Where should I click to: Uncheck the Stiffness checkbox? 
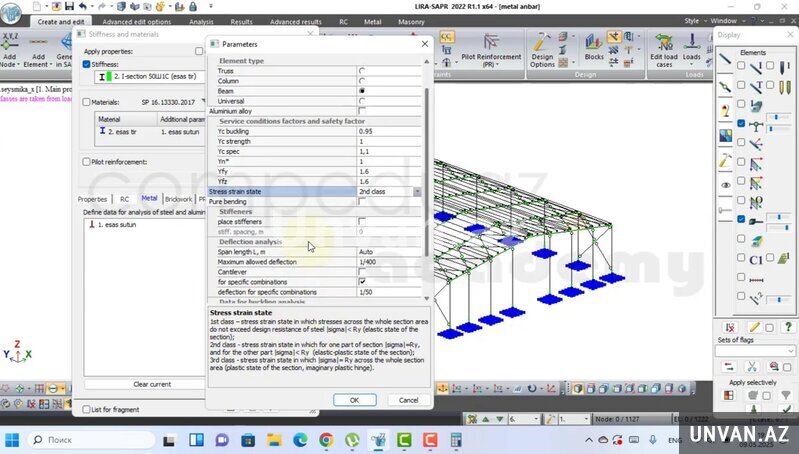pyautogui.click(x=86, y=64)
